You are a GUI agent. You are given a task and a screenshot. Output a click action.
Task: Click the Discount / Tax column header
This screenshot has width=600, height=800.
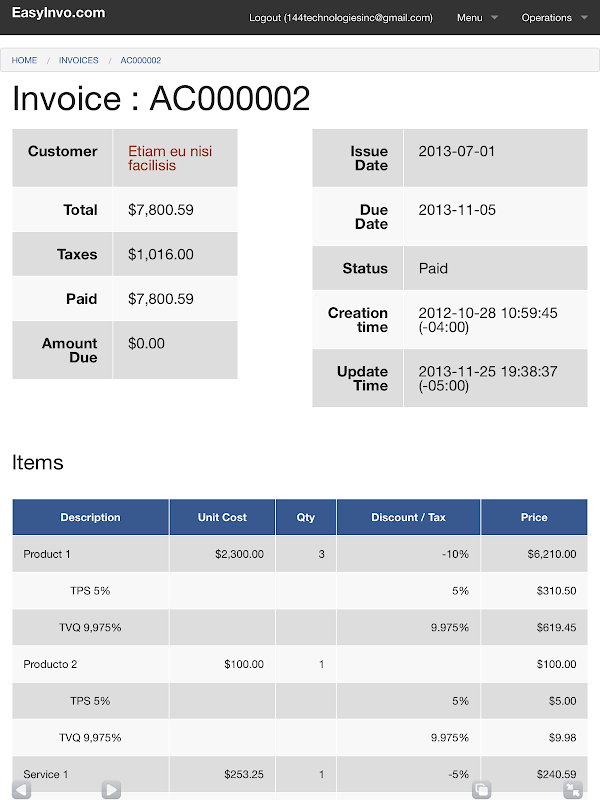pos(408,517)
